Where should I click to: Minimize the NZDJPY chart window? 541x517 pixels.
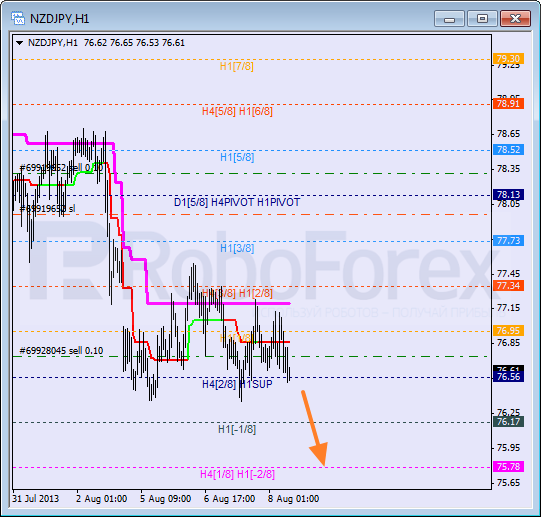tap(450, 19)
